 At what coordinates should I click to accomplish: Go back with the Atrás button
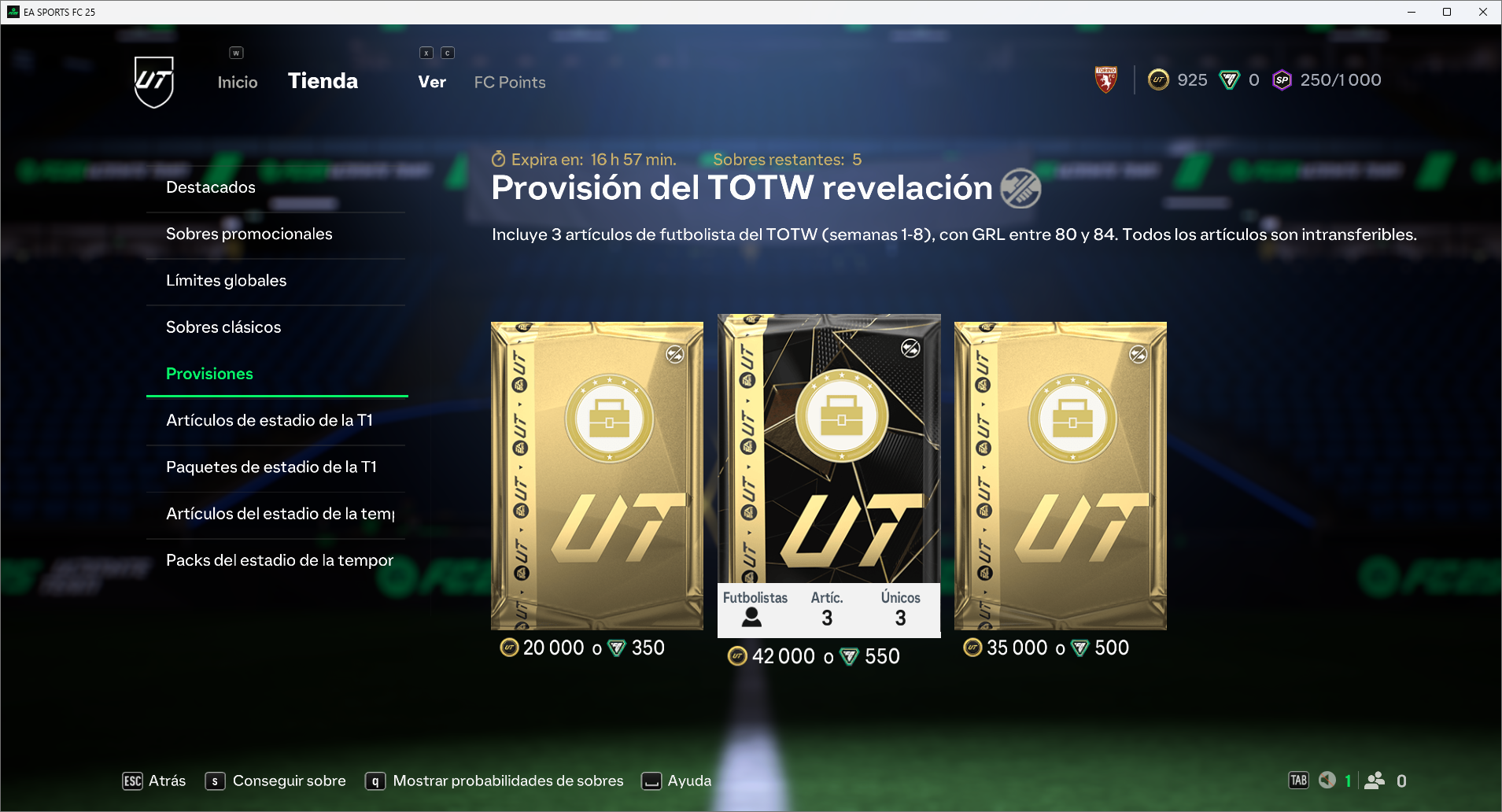point(154,781)
